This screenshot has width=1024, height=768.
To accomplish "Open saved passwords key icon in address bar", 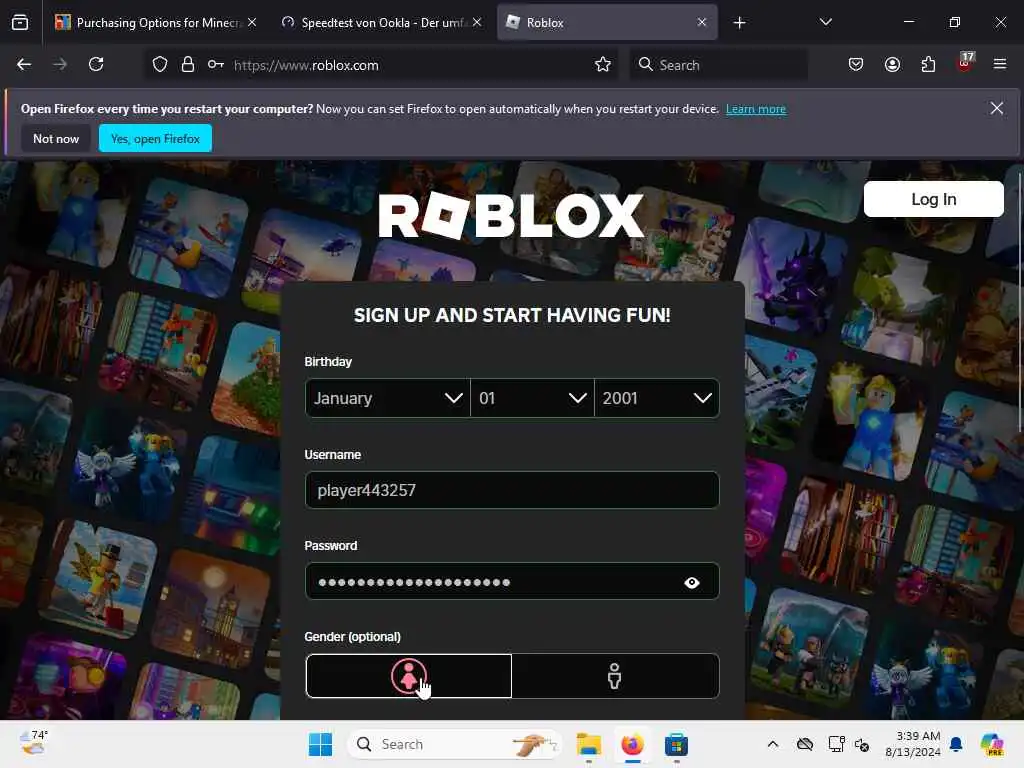I will pos(216,65).
